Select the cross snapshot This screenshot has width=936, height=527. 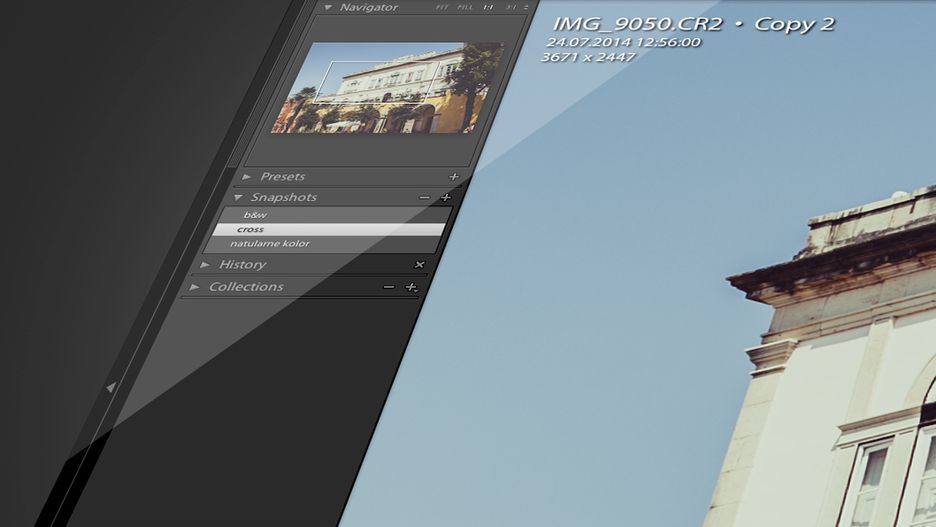click(330, 229)
